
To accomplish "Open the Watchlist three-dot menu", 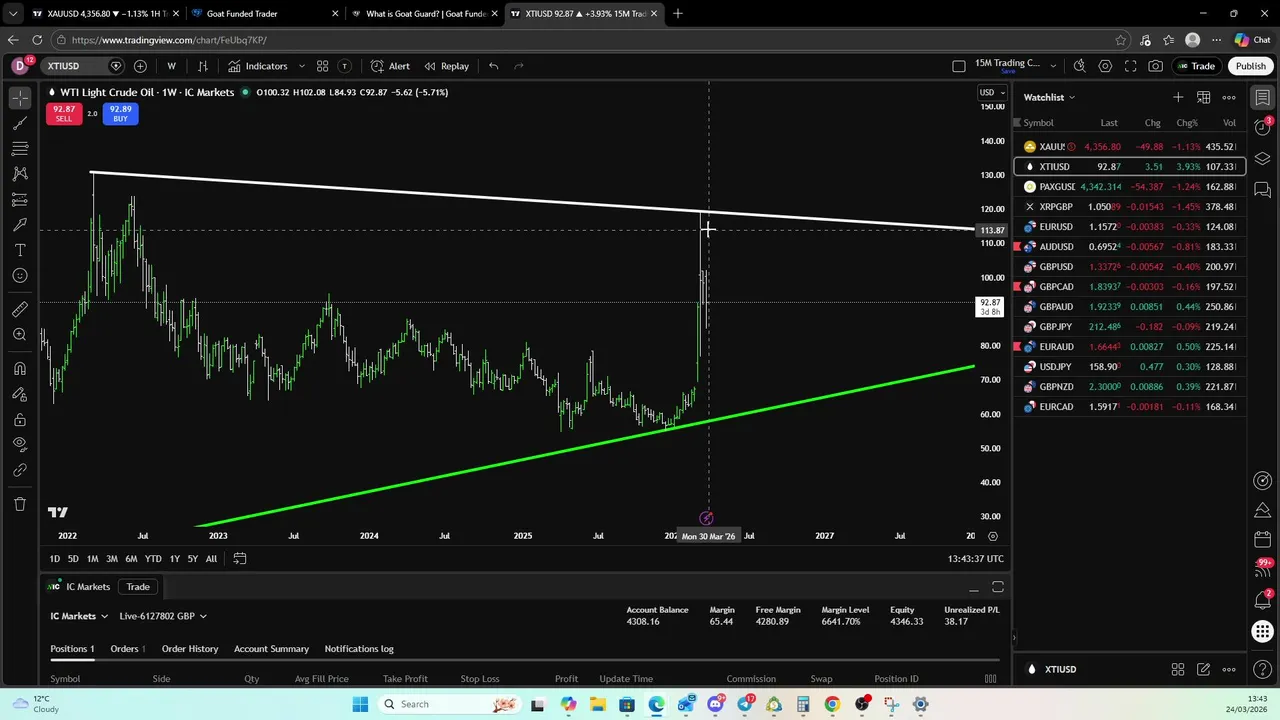I will pos(1229,97).
